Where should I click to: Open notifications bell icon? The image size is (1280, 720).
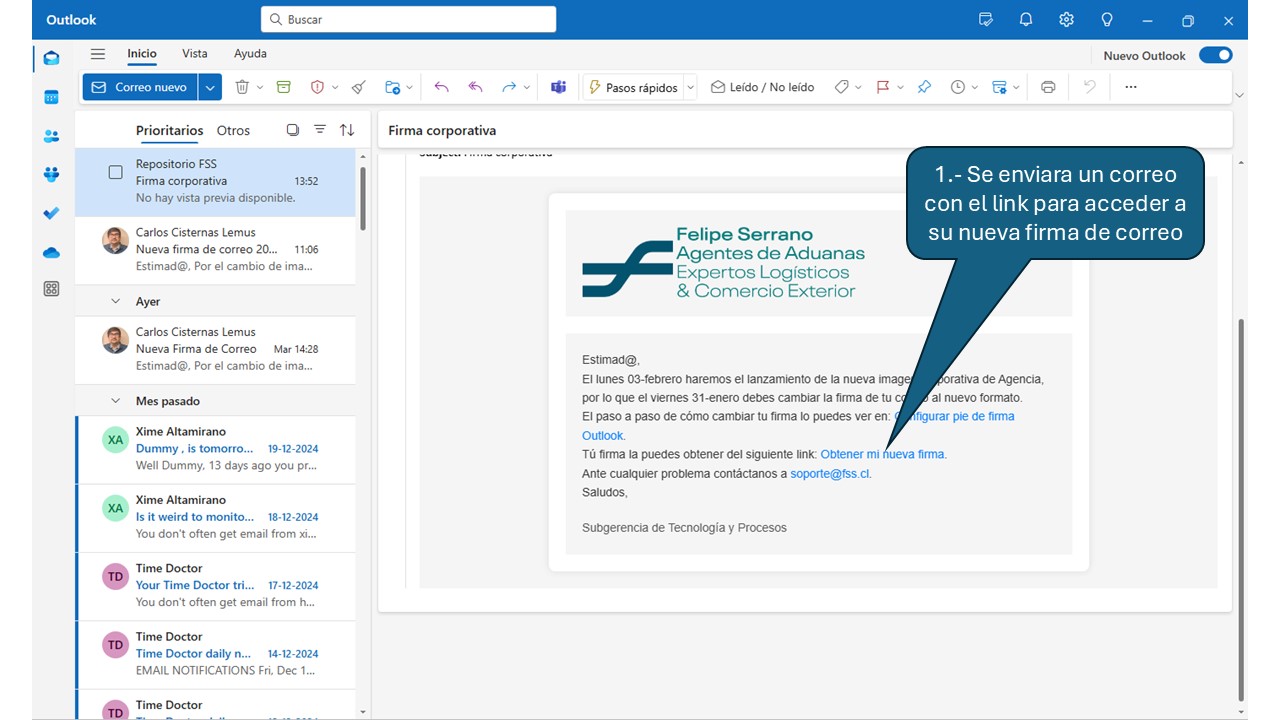1026,19
